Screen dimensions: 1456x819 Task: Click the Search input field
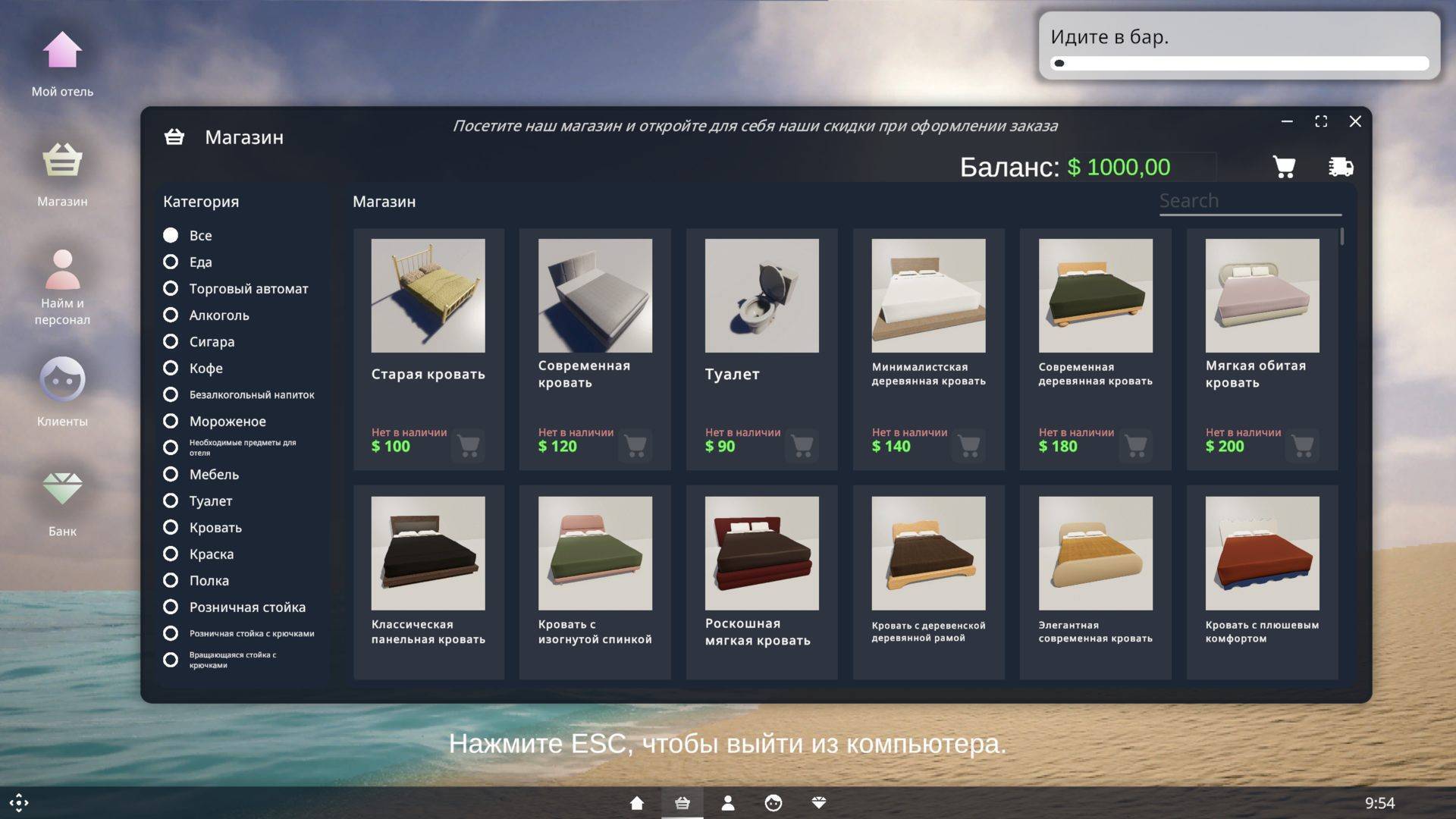coord(1250,202)
